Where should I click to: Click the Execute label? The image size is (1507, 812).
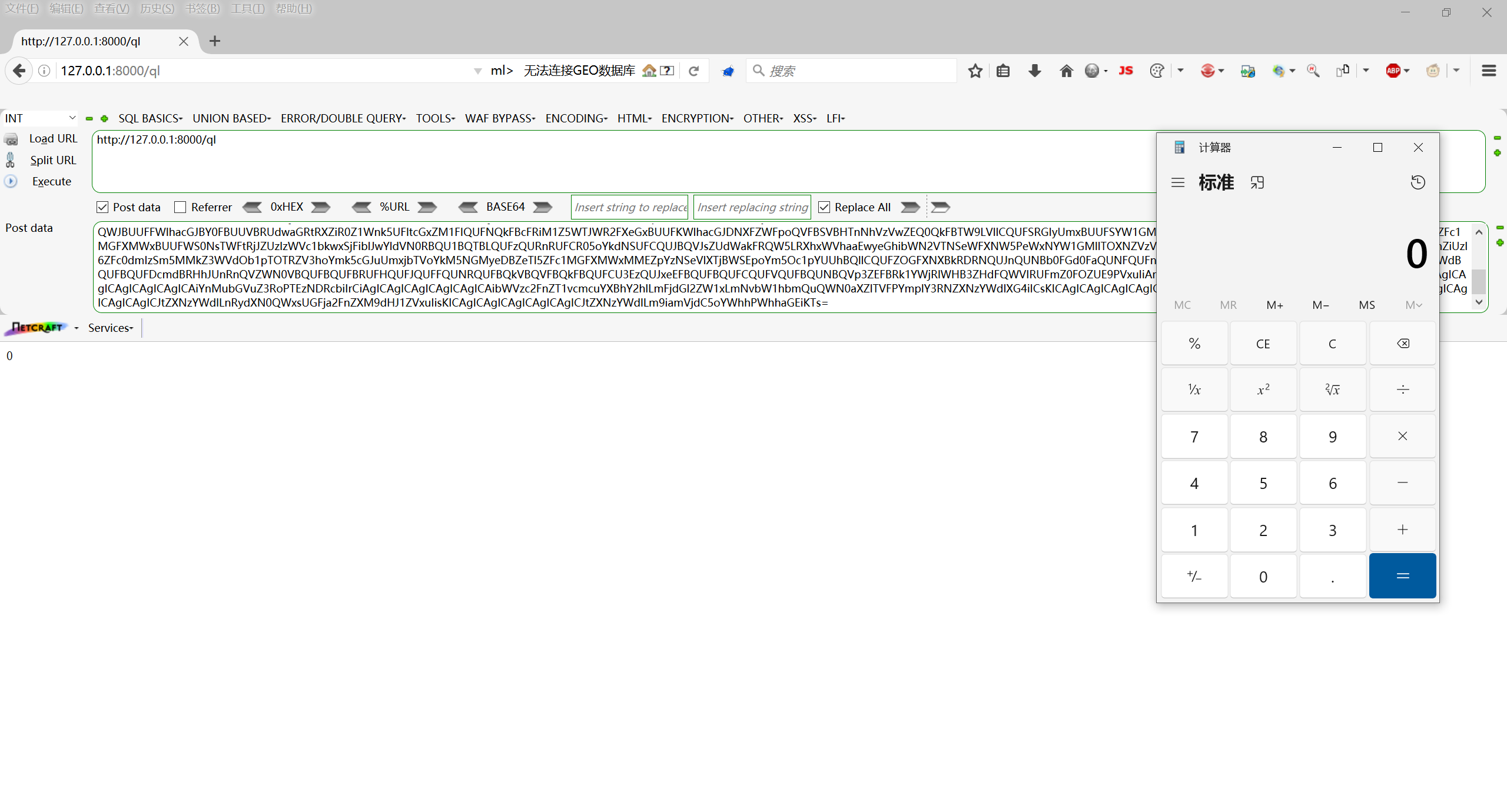(52, 181)
